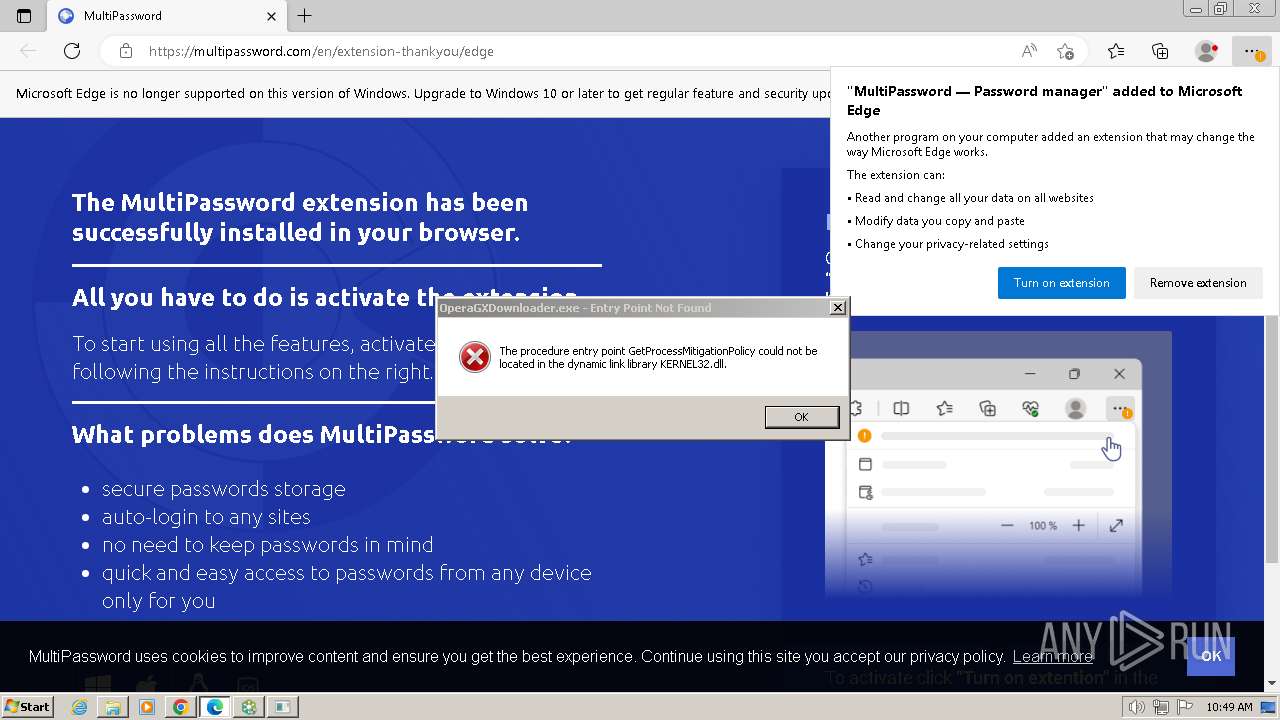Open the last taskbar application window

(x=282, y=707)
